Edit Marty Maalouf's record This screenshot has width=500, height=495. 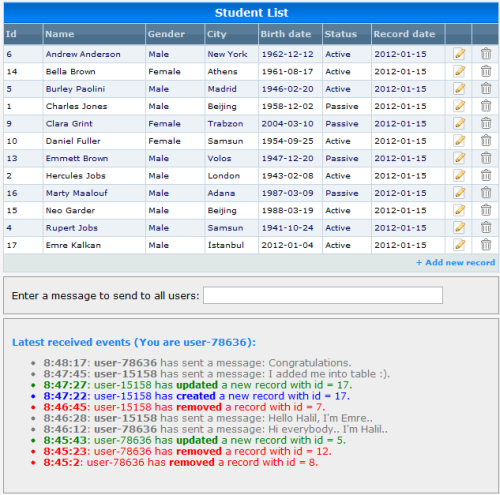pyautogui.click(x=459, y=192)
